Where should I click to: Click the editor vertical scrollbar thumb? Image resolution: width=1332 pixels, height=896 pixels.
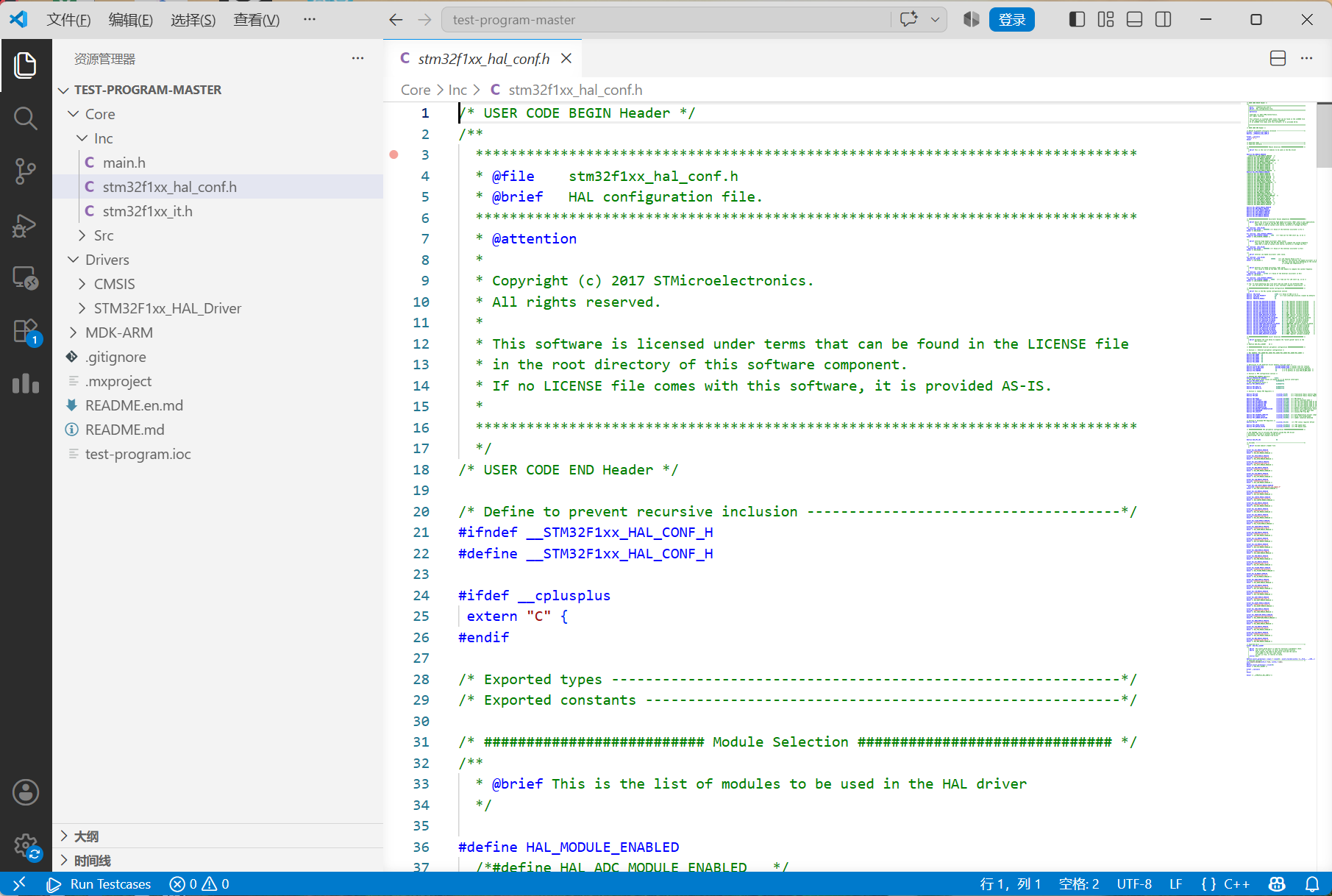point(1324,135)
